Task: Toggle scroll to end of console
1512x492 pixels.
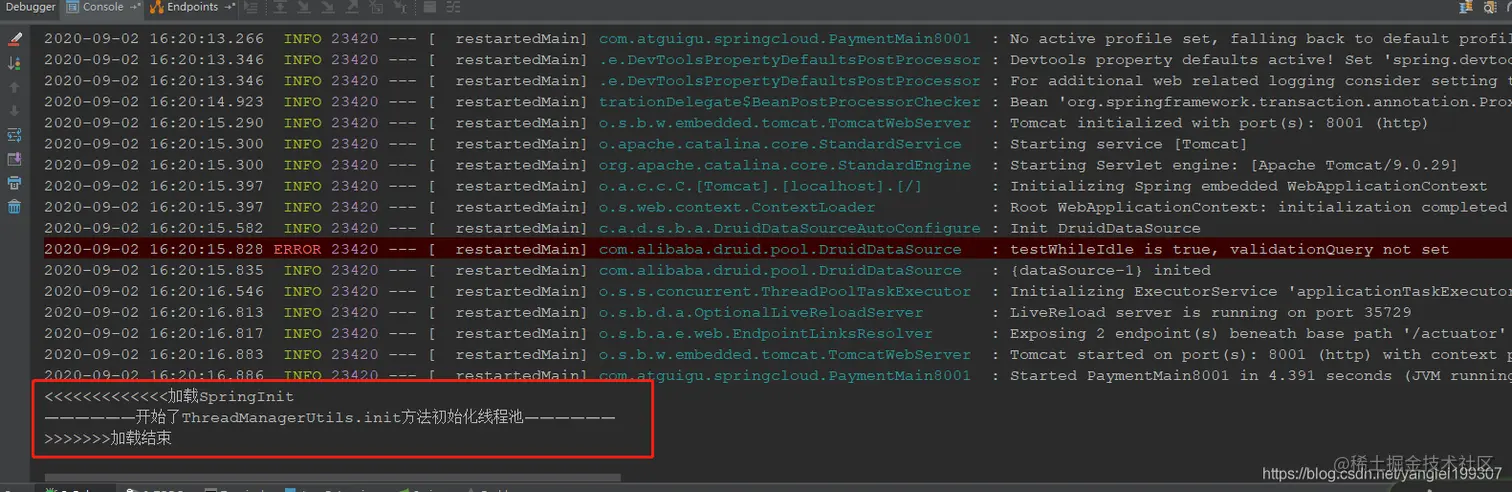Action: [x=14, y=159]
